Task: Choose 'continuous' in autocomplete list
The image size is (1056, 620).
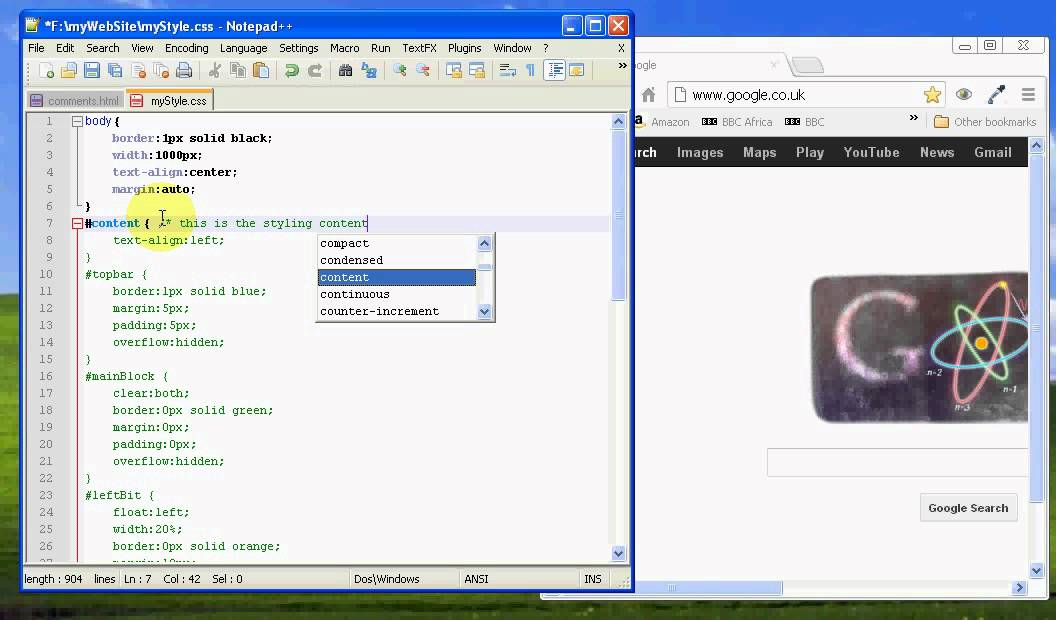Action: (x=397, y=294)
